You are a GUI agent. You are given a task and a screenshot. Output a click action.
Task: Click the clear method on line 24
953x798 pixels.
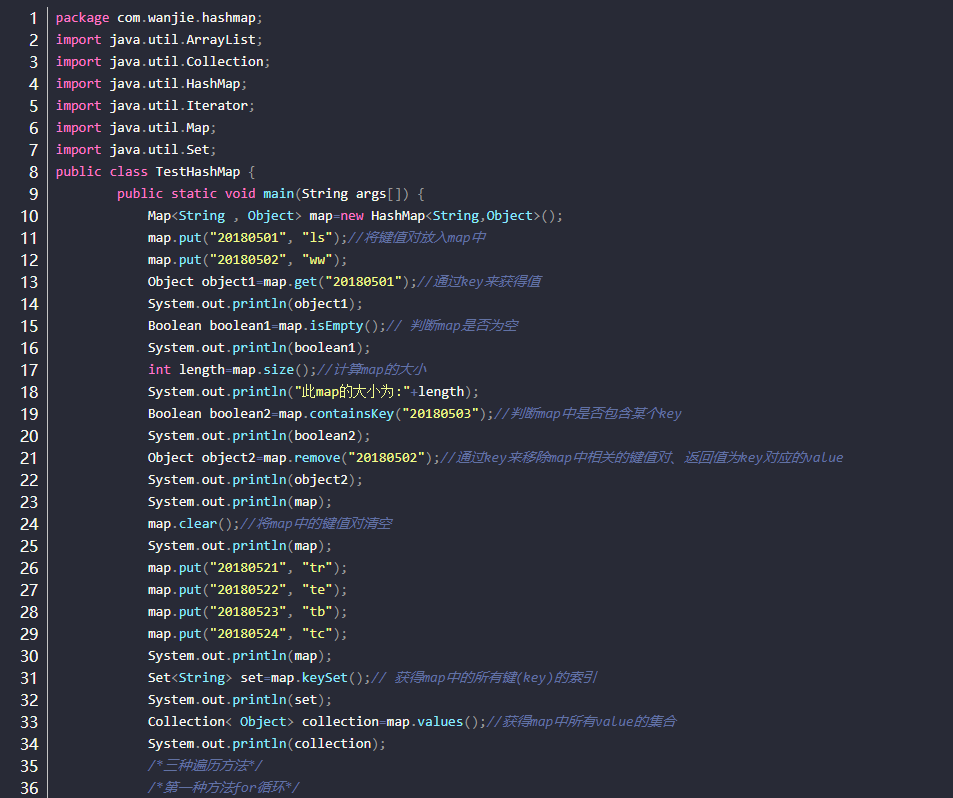(x=198, y=524)
